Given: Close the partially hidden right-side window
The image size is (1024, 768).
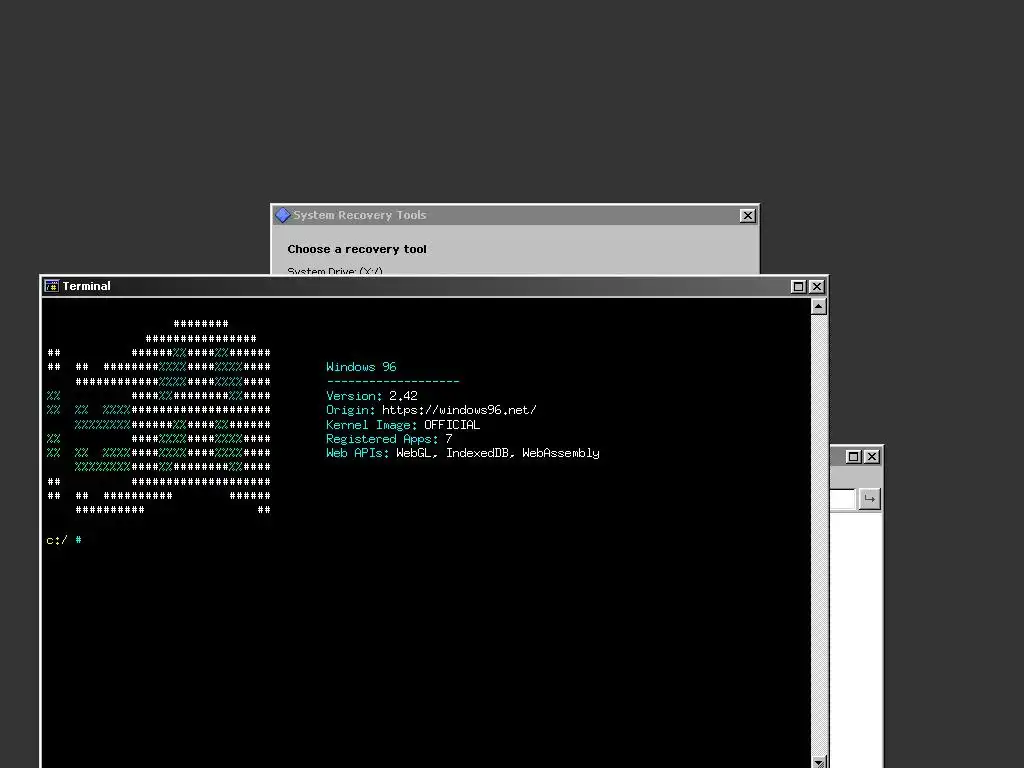Looking at the screenshot, I should pos(871,456).
